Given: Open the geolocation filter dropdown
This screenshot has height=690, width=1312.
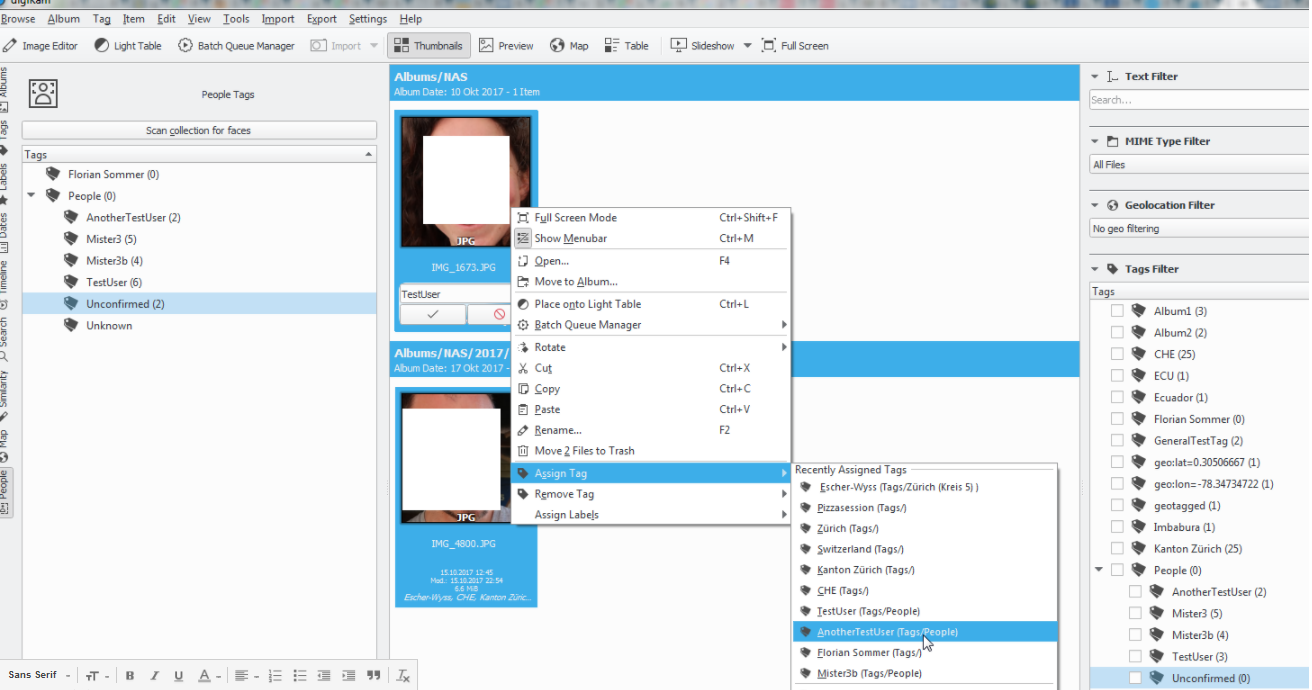Looking at the screenshot, I should click(1198, 229).
